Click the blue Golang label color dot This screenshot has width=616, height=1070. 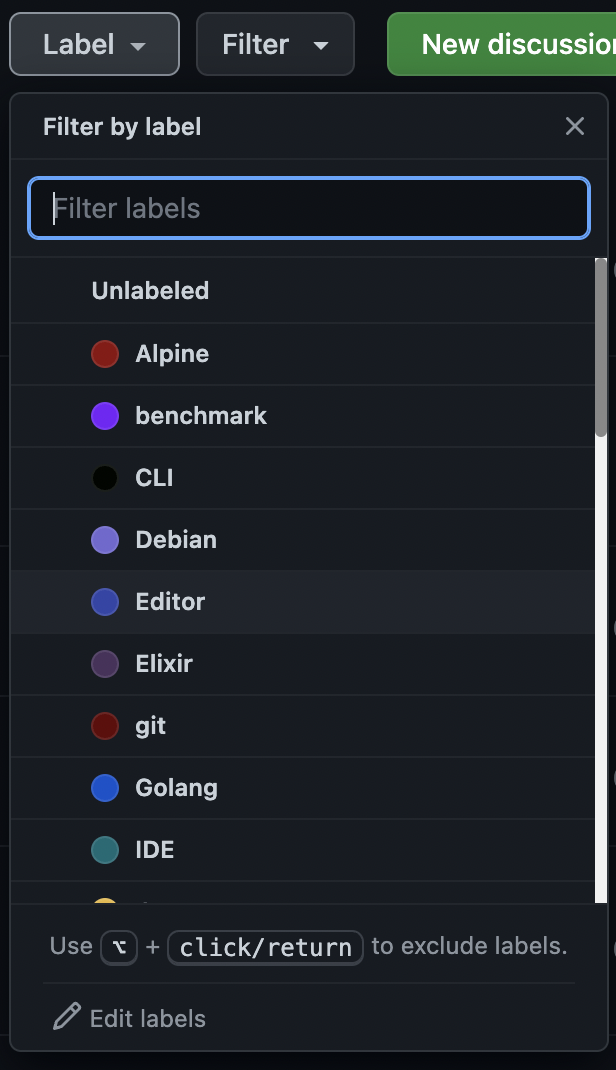click(105, 788)
